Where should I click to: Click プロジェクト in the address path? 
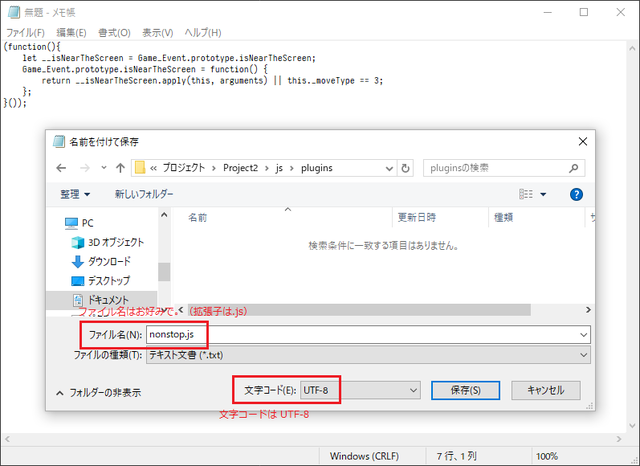pyautogui.click(x=184, y=168)
